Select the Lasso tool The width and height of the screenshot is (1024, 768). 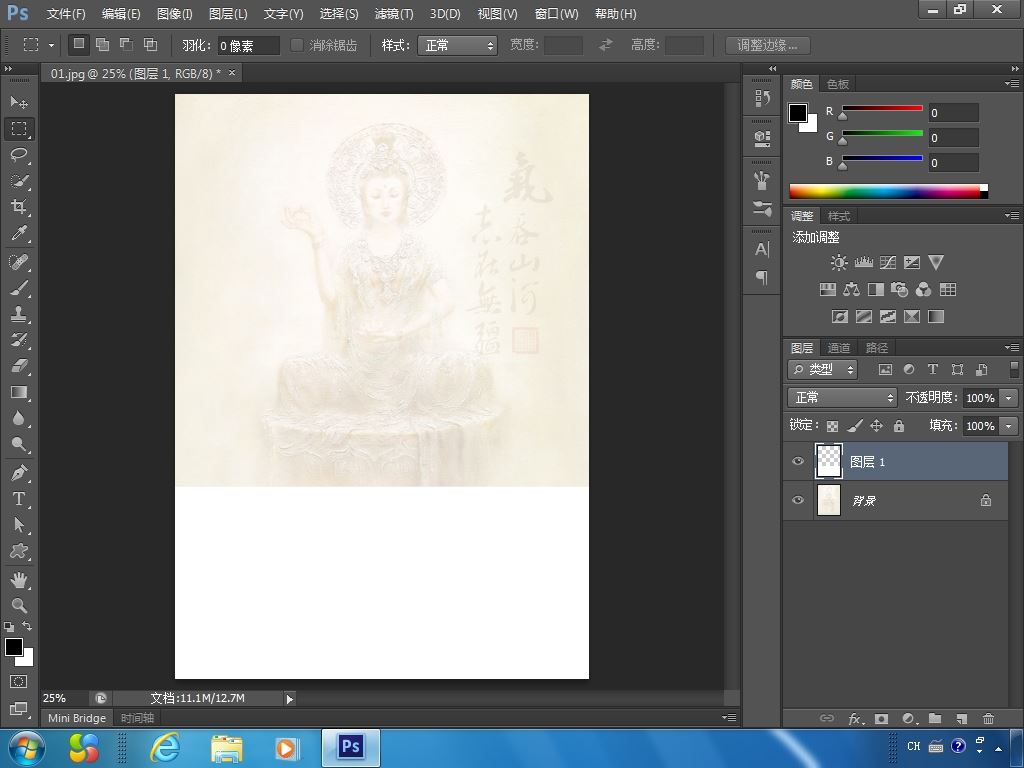(19, 155)
